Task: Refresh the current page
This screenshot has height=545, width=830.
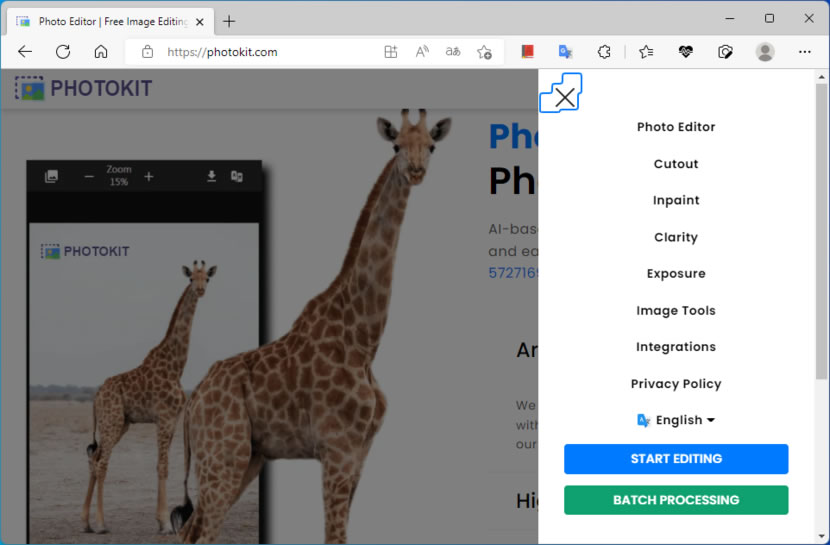Action: [63, 52]
